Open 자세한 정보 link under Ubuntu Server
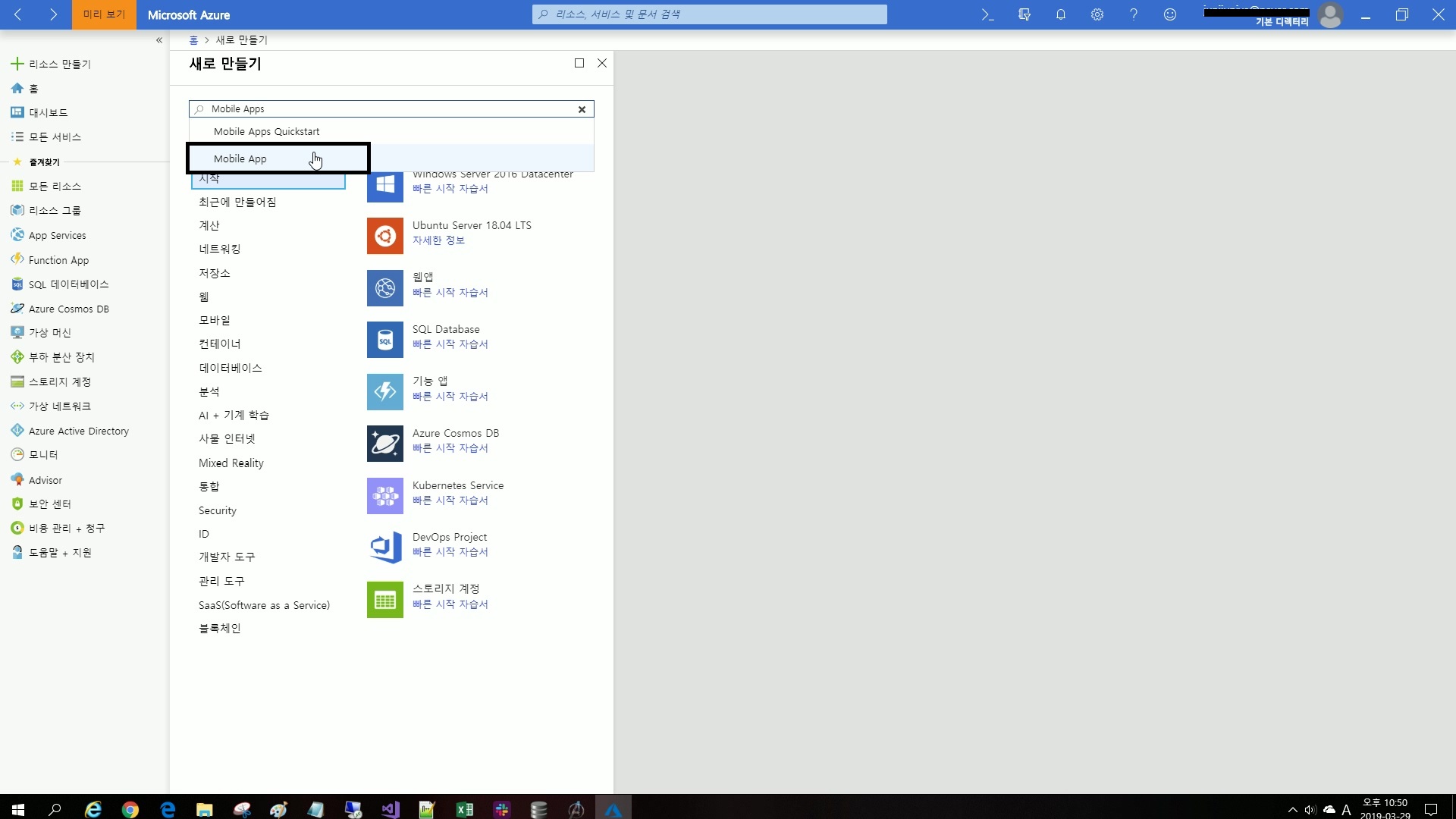The height and width of the screenshot is (819, 1456). point(438,240)
